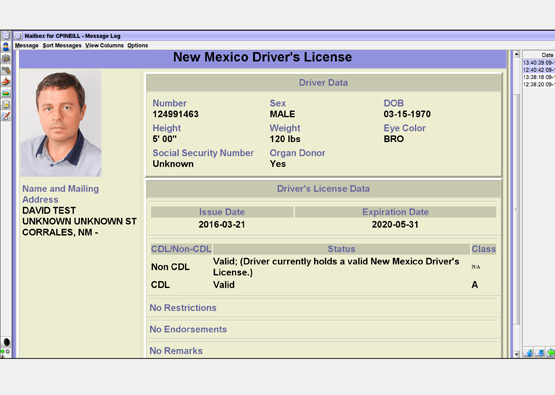Click the Date column header in message list
Image resolution: width=555 pixels, height=395 pixels.
point(539,55)
